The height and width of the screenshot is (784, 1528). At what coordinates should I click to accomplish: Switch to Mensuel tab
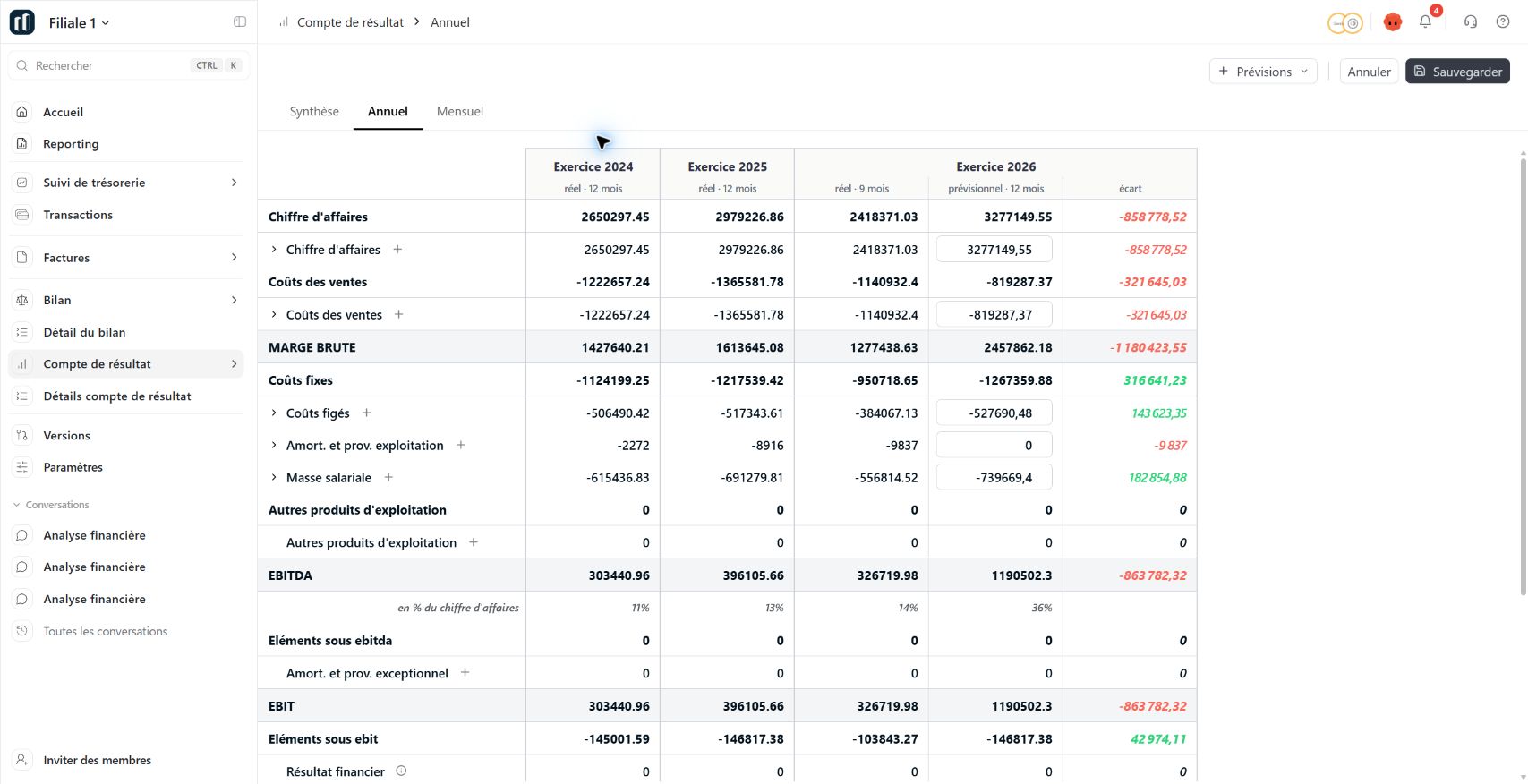pos(460,112)
